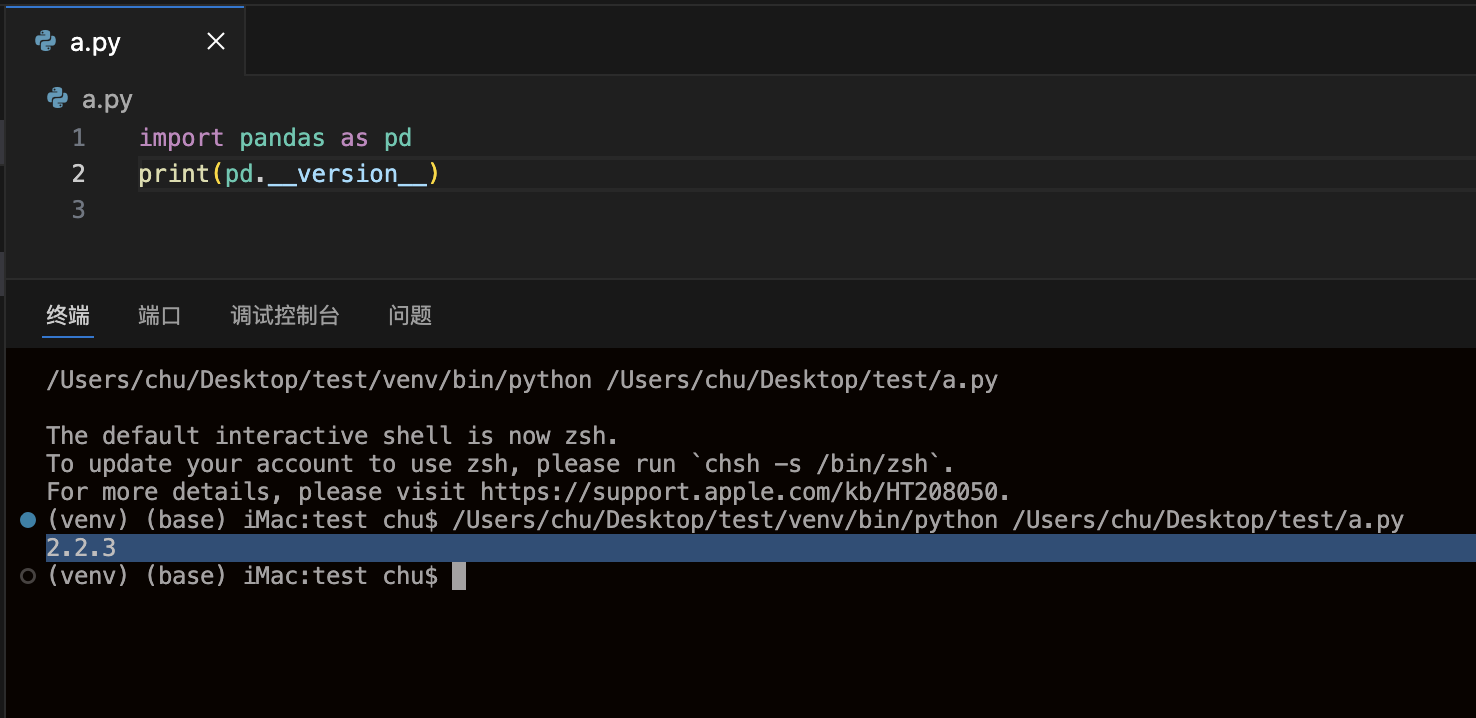Image resolution: width=1476 pixels, height=718 pixels.
Task: Close the a.py editor tab
Action: [215, 41]
